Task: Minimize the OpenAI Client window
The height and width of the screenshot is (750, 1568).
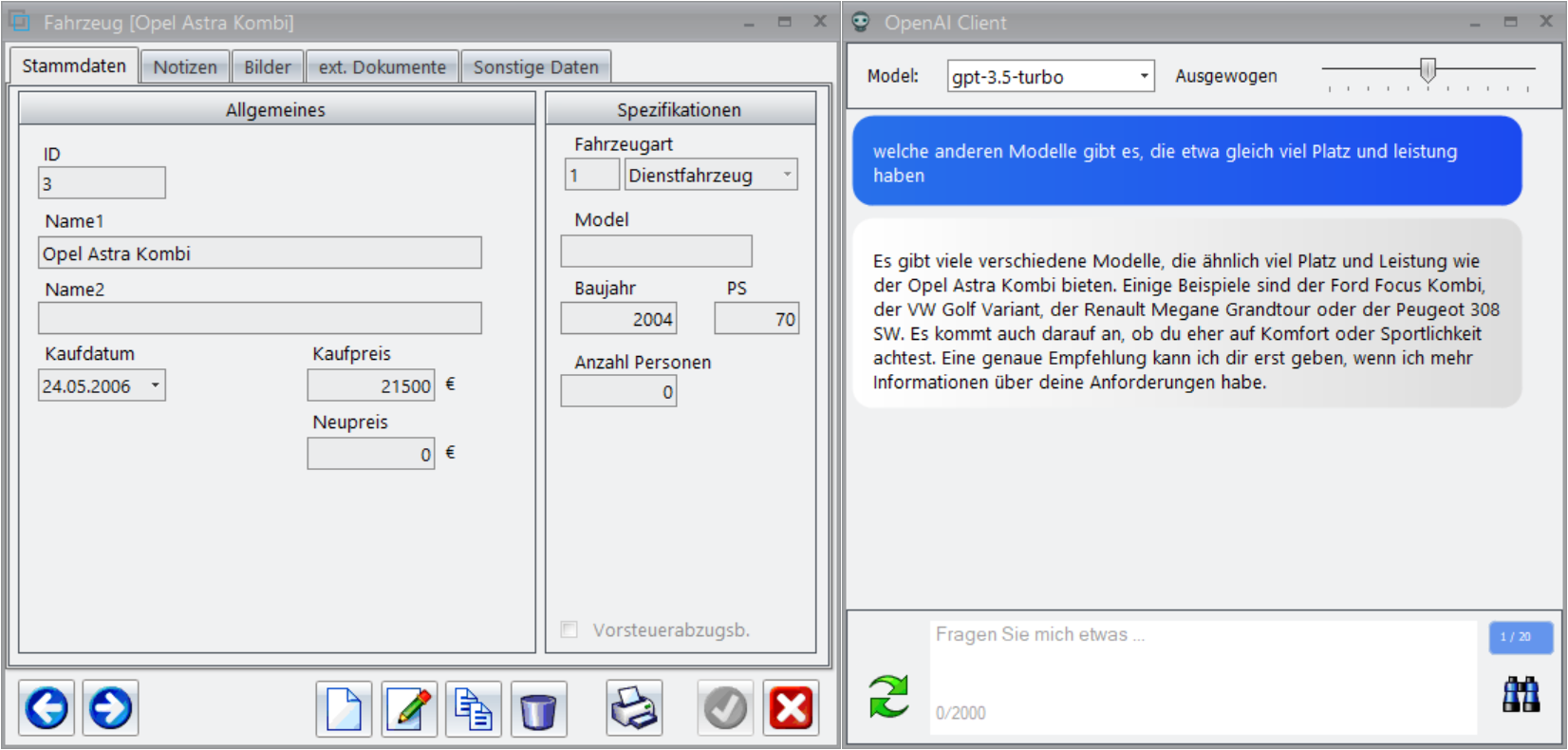Action: click(1474, 22)
